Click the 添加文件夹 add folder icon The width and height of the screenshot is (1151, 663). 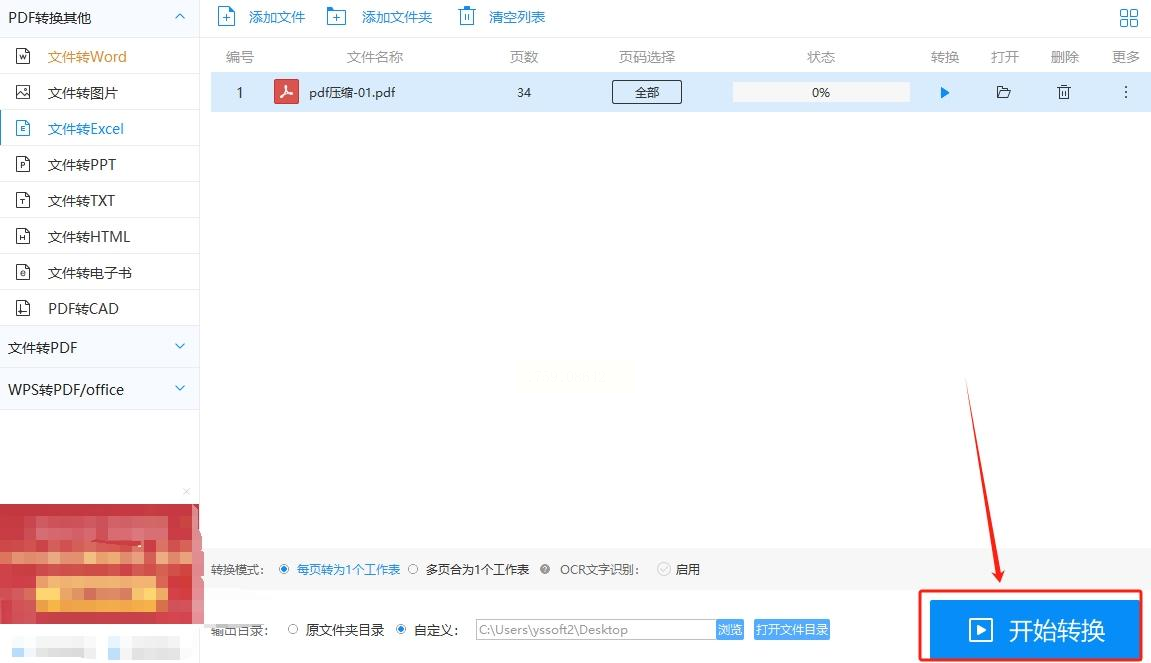336,17
